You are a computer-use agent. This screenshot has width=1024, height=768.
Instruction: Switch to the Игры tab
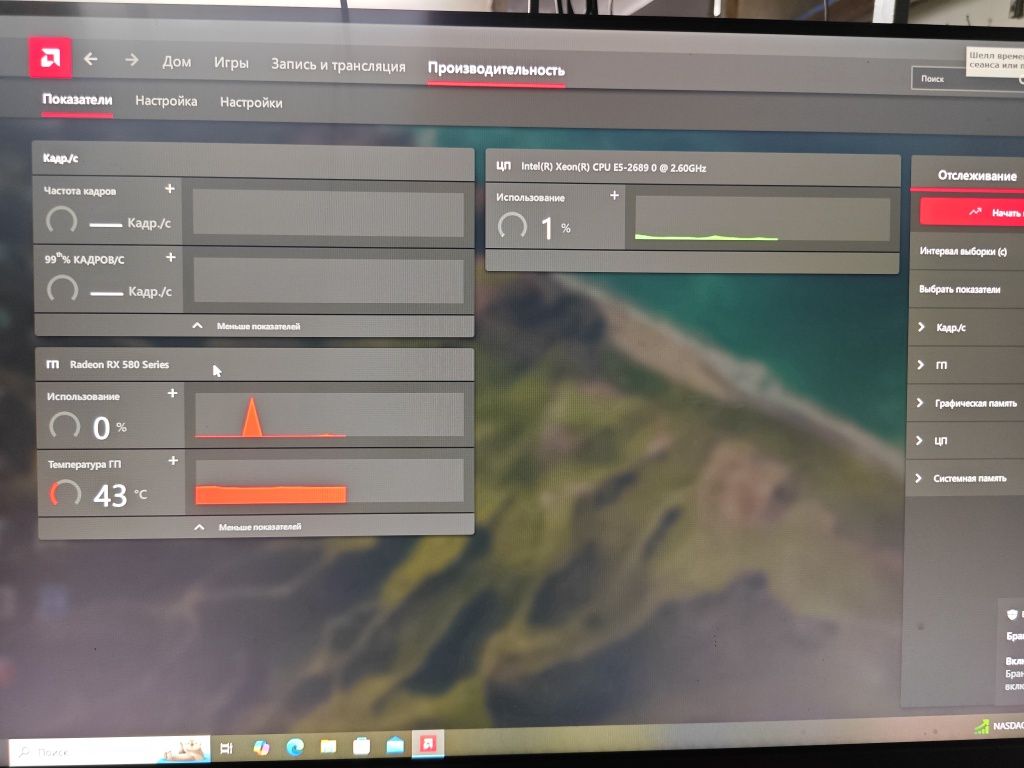(231, 63)
